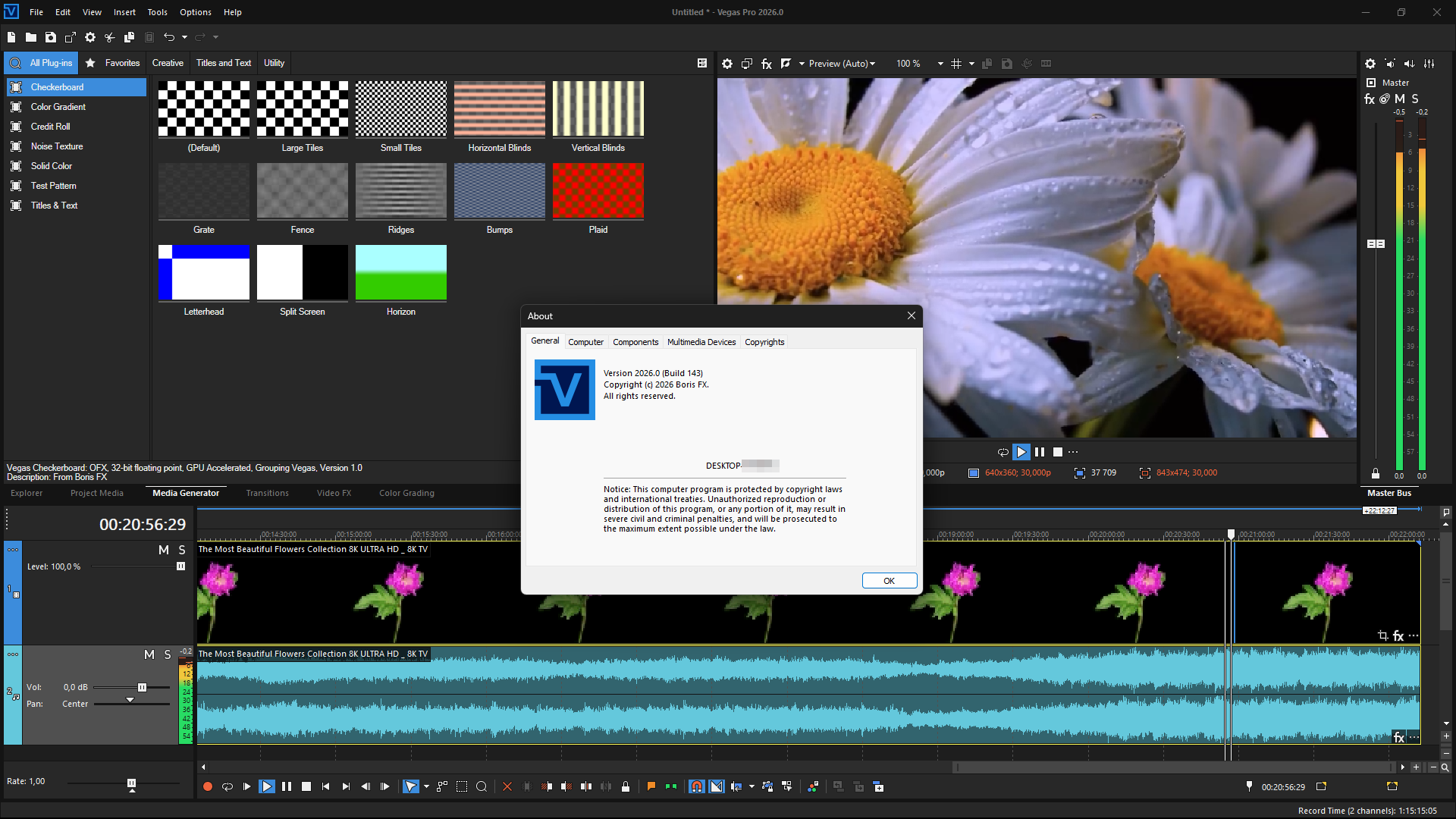Mute the audio track 2
The height and width of the screenshot is (819, 1456).
(149, 654)
